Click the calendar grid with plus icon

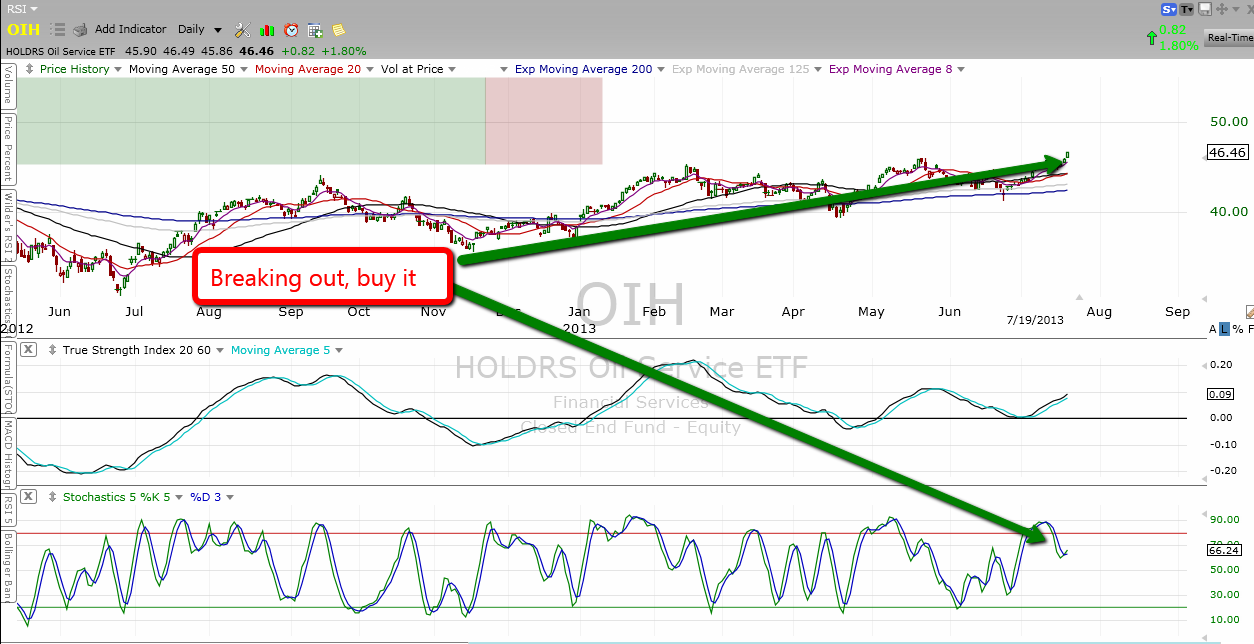tap(315, 30)
